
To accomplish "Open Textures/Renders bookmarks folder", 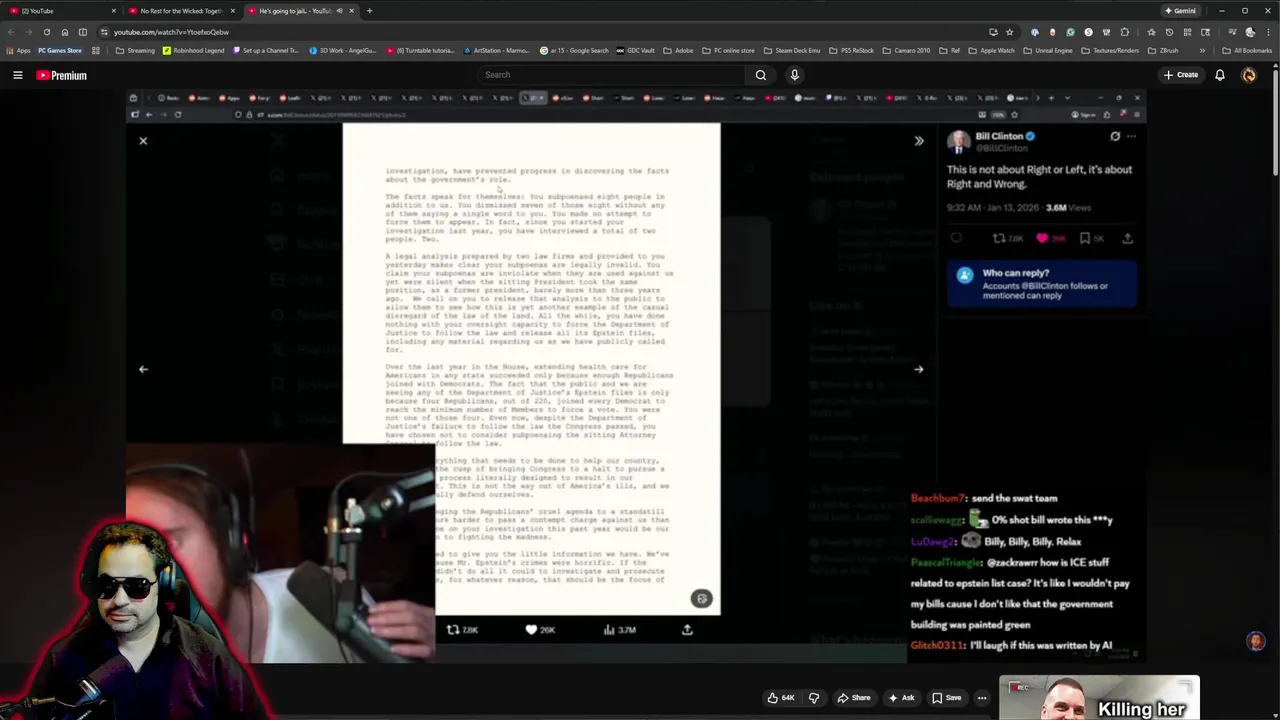I will (x=1110, y=50).
